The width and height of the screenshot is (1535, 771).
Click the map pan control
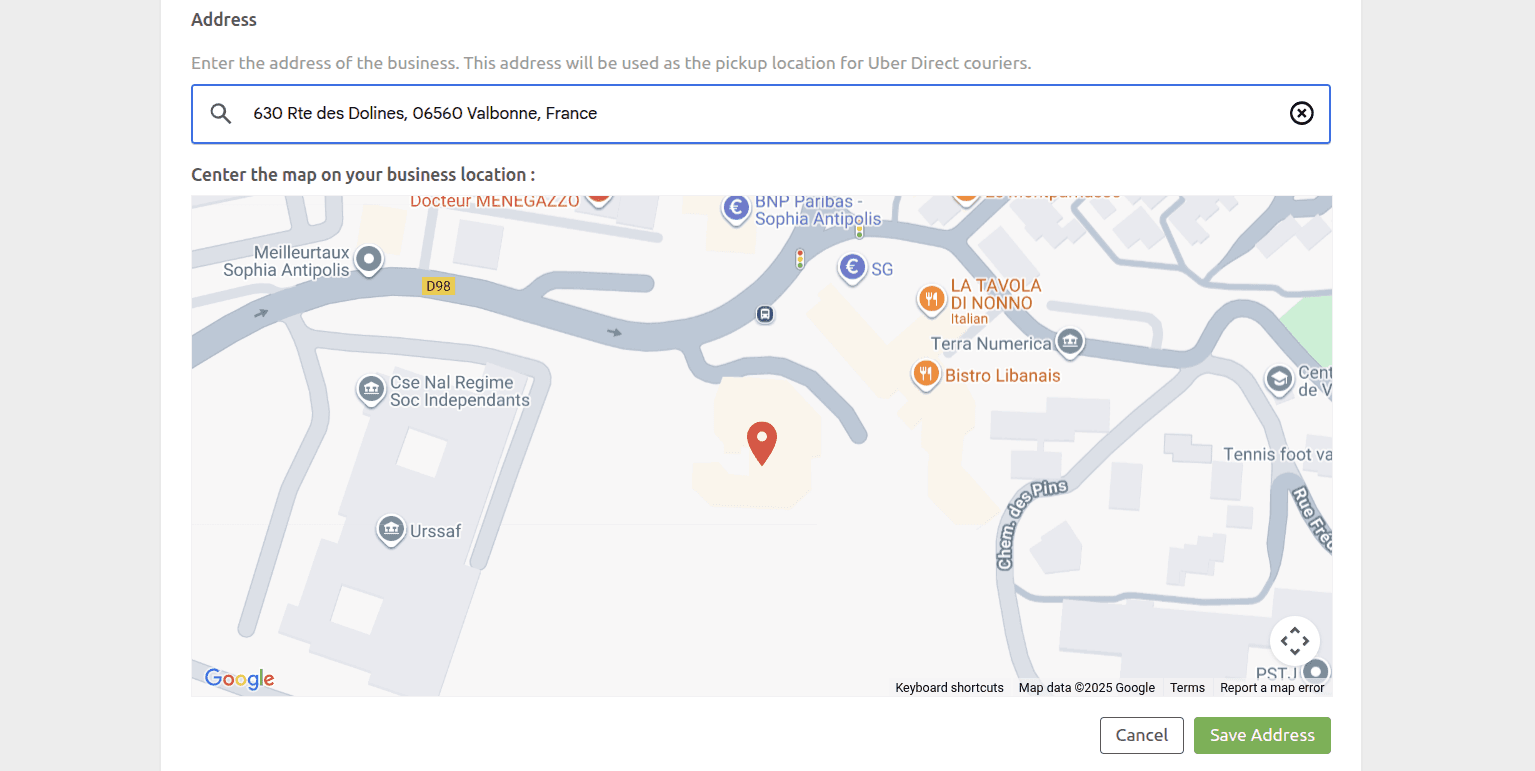click(x=1295, y=641)
